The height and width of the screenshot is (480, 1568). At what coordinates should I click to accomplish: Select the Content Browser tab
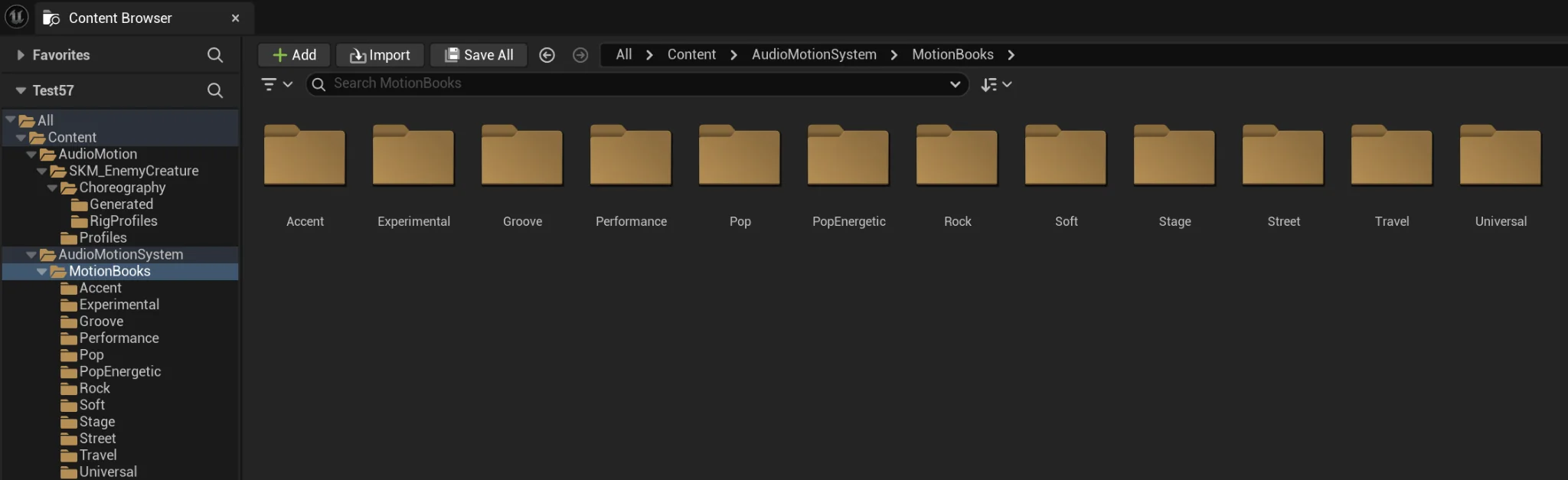tap(145, 18)
